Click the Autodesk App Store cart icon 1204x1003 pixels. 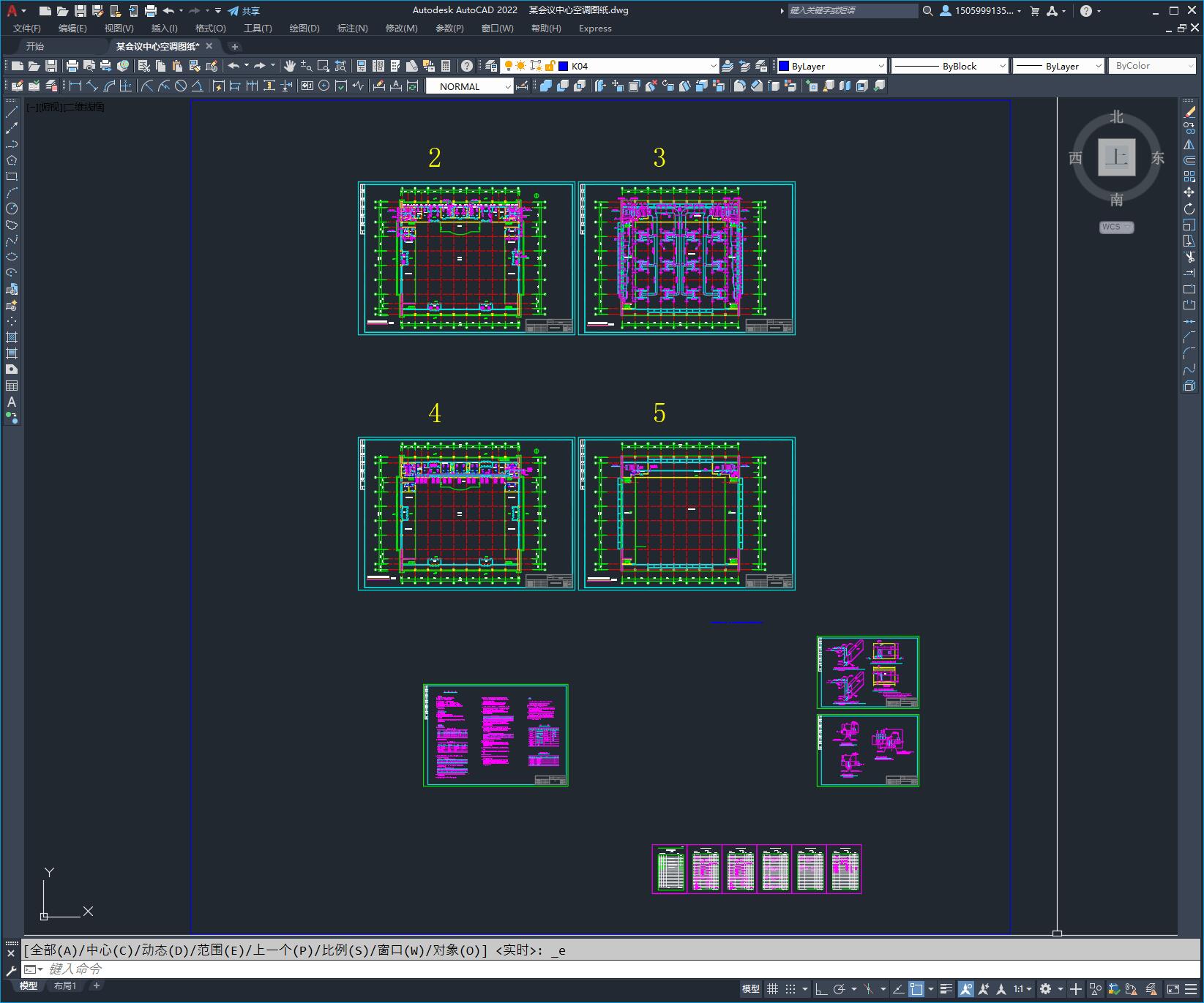coord(1035,11)
